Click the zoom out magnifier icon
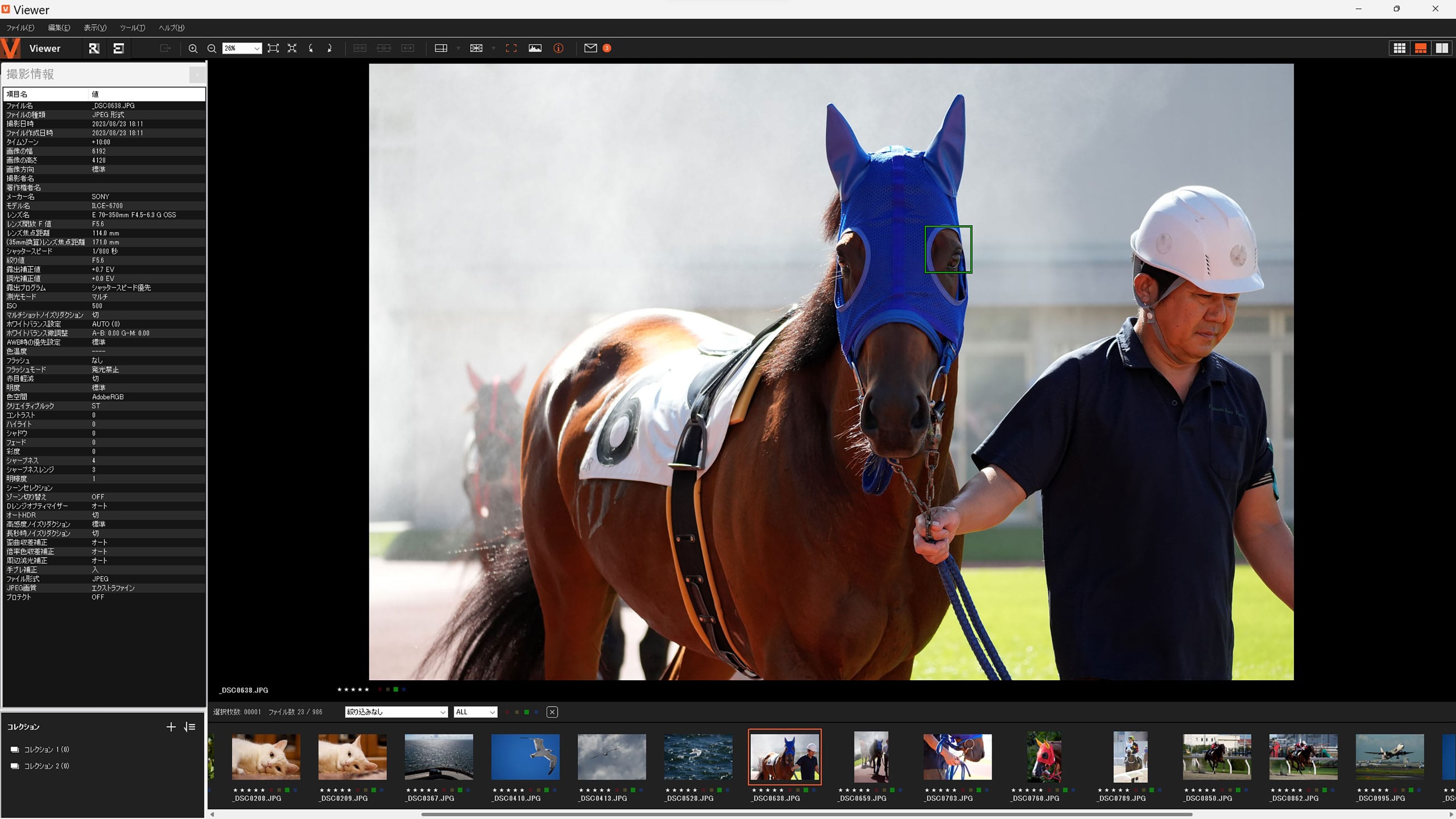1456x819 pixels. pos(212,48)
